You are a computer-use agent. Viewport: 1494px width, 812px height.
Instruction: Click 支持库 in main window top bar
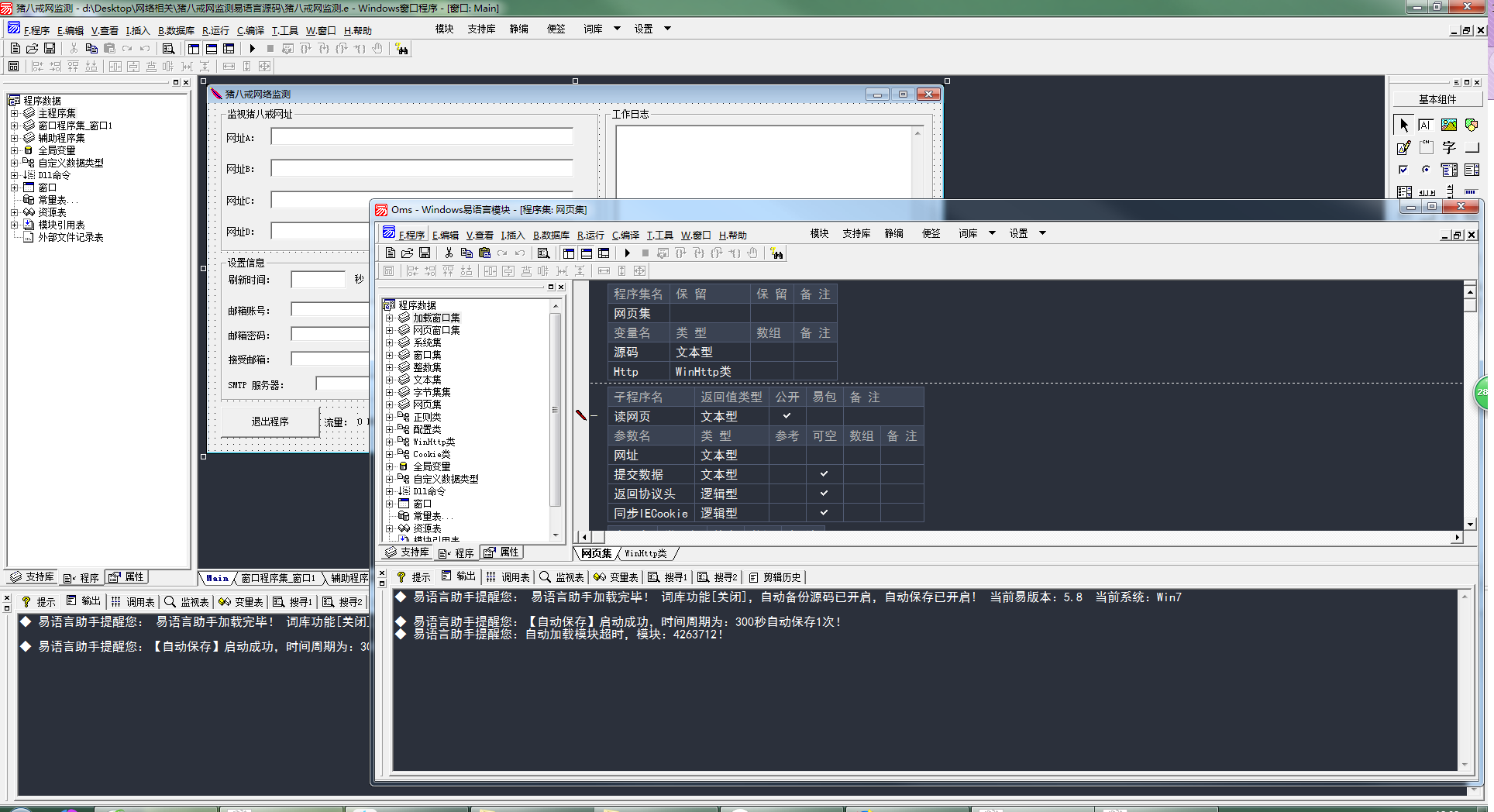[x=481, y=29]
